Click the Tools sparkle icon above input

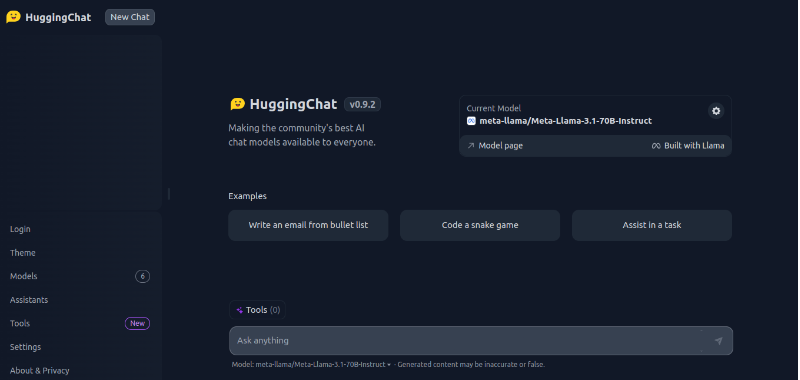[239, 310]
